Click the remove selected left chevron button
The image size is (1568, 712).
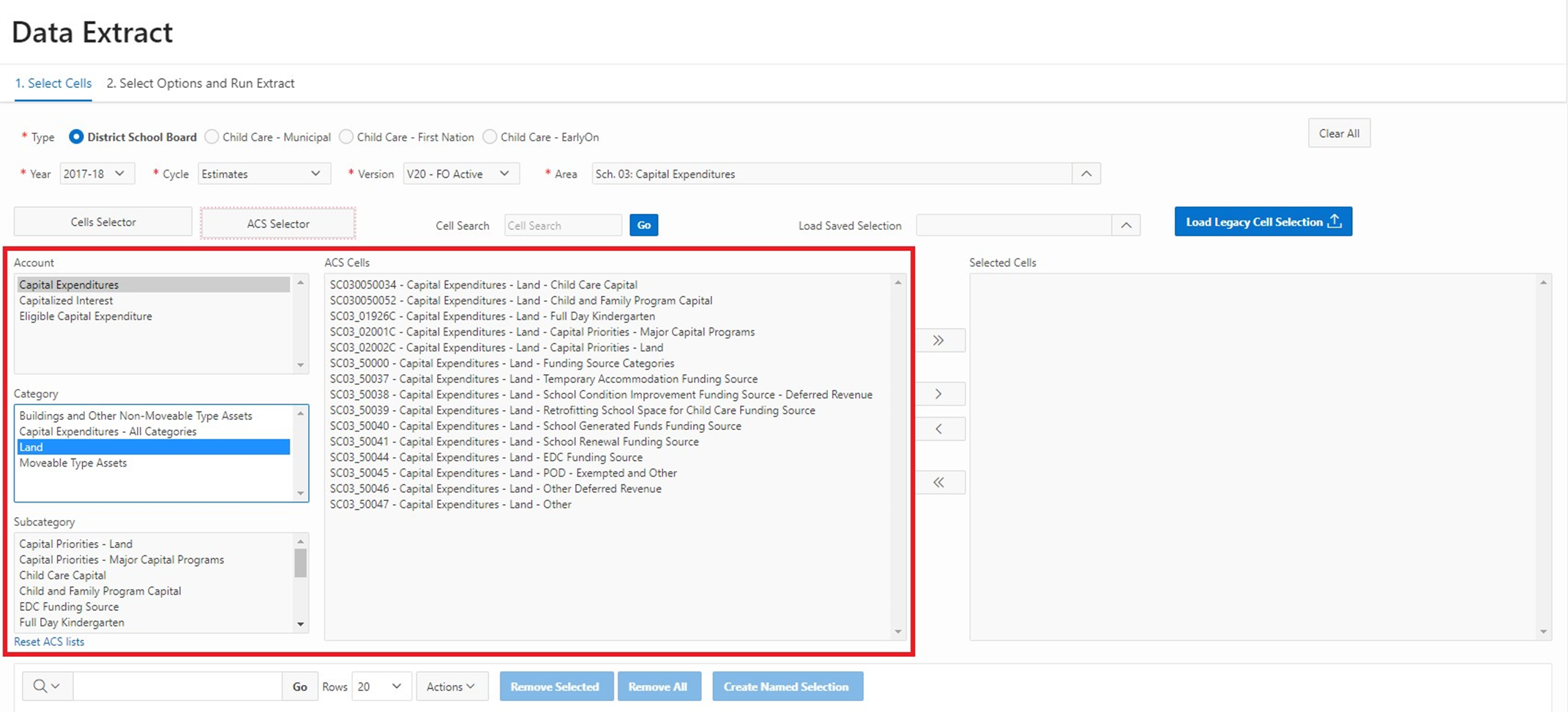click(938, 429)
